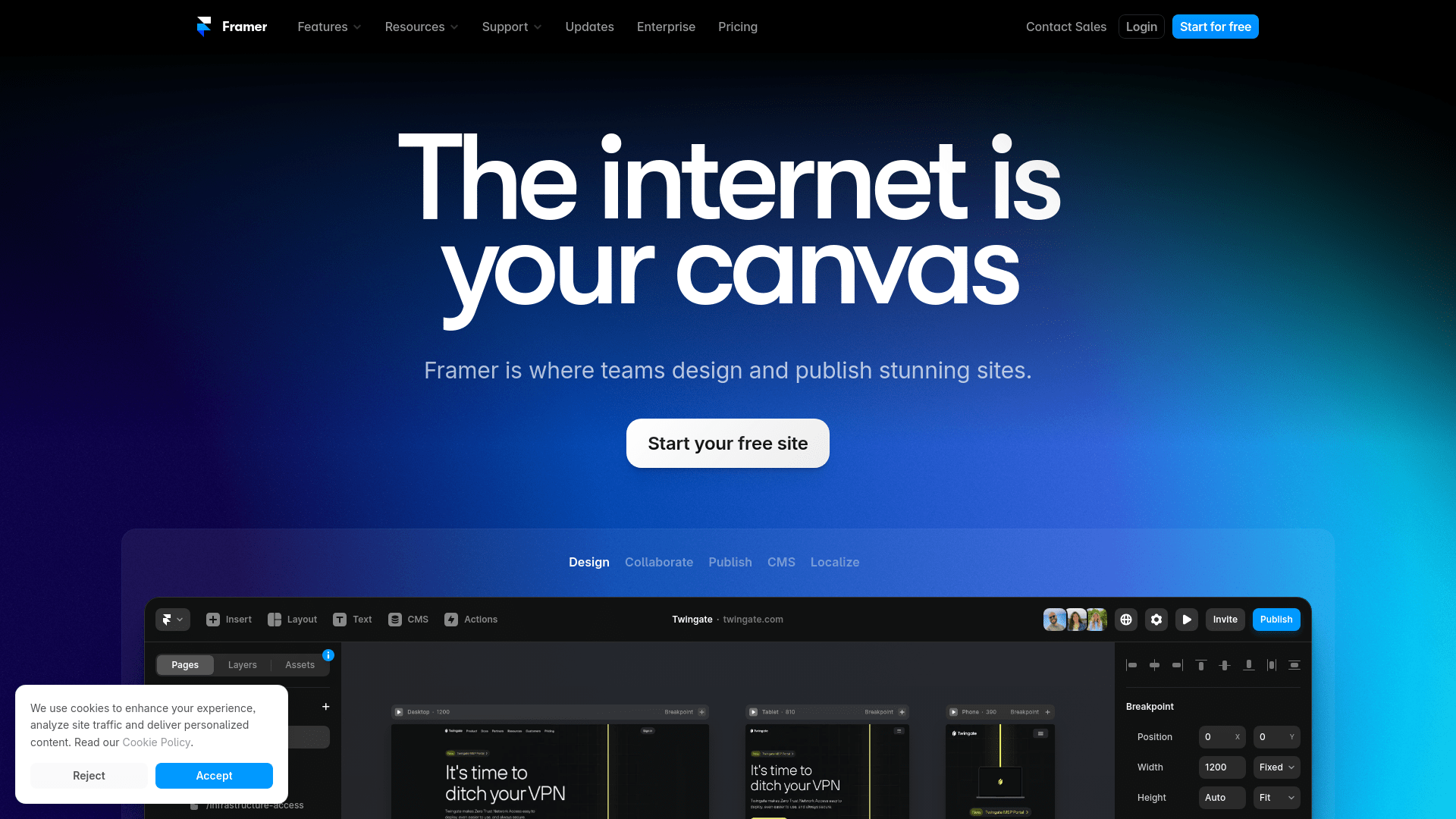Image resolution: width=1456 pixels, height=819 pixels.
Task: Click the globe/publish icon in toolbar
Action: (1126, 619)
